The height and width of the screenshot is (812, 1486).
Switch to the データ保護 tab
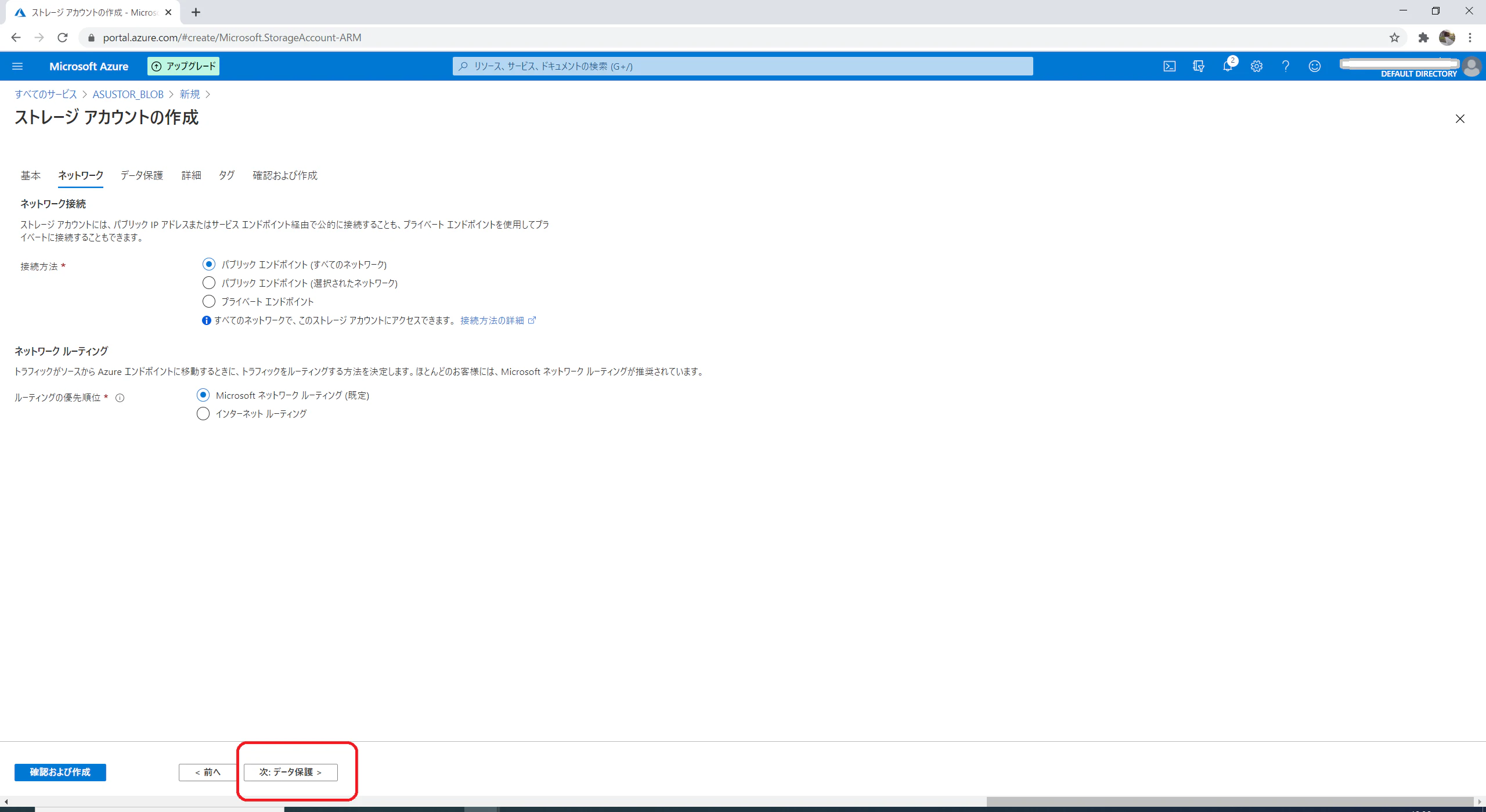(x=142, y=176)
